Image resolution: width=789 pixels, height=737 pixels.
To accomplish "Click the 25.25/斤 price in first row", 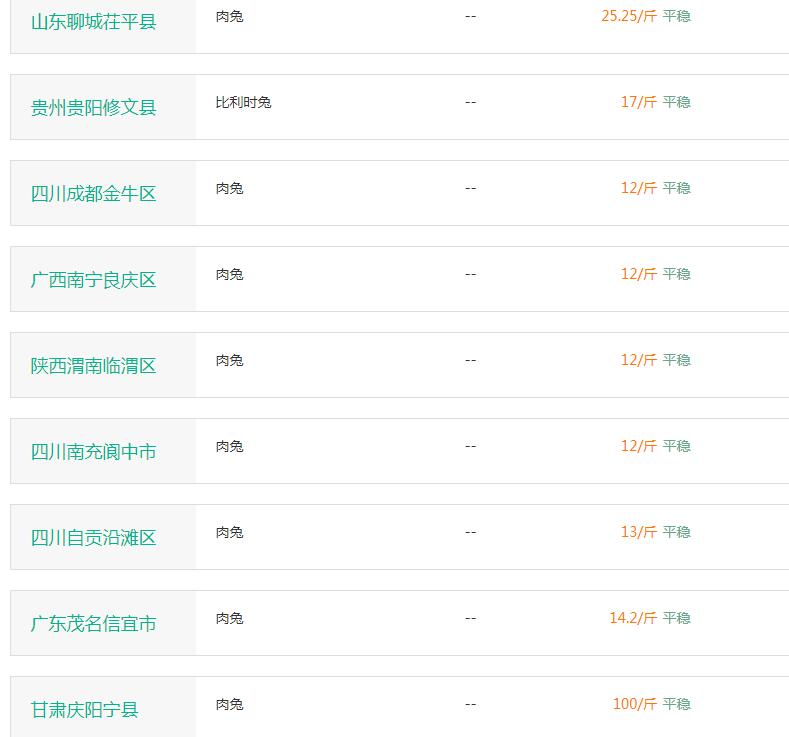I will tap(629, 16).
